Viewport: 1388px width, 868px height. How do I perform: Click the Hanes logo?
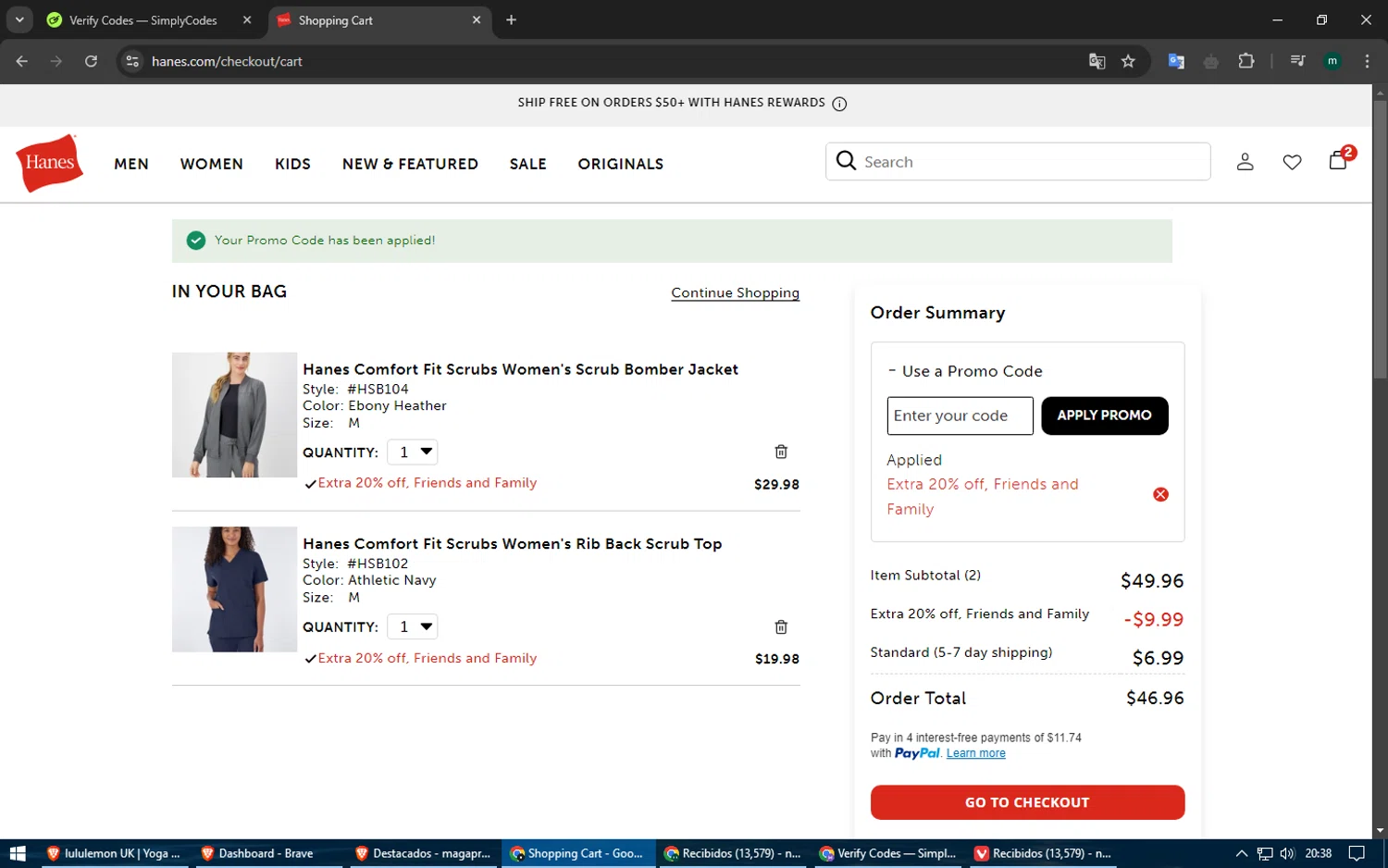pyautogui.click(x=49, y=163)
